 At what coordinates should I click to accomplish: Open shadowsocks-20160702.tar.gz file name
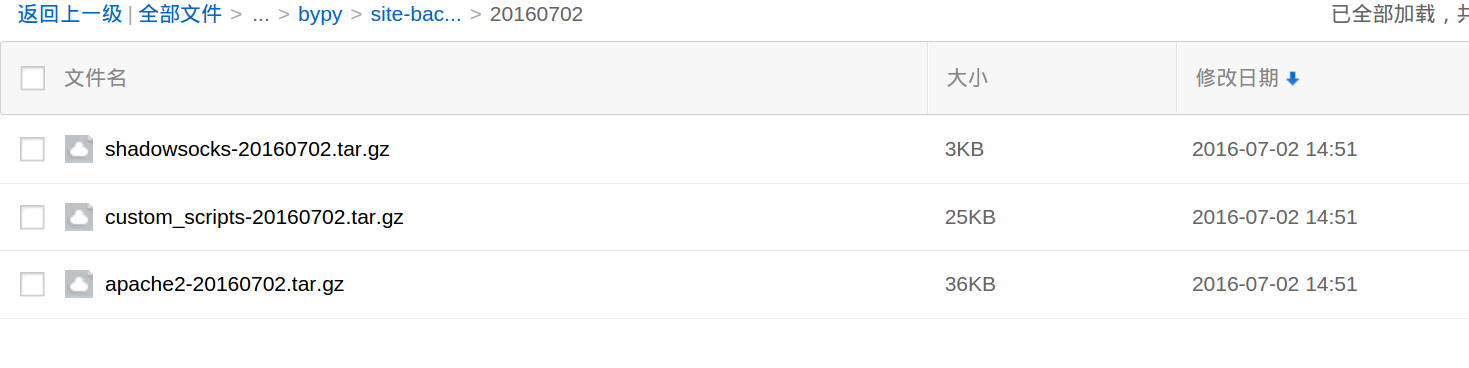coord(247,149)
